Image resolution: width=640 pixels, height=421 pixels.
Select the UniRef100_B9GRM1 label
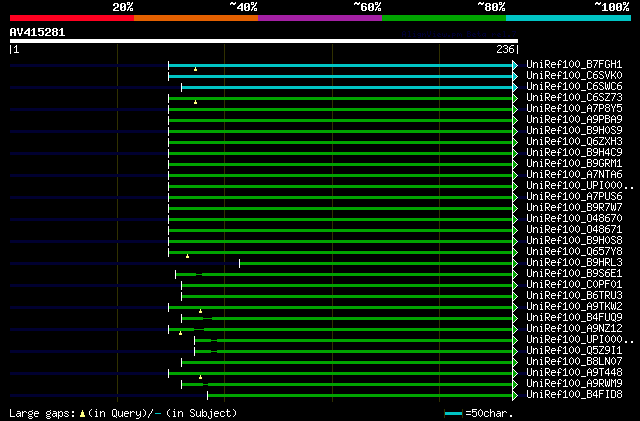pos(574,164)
